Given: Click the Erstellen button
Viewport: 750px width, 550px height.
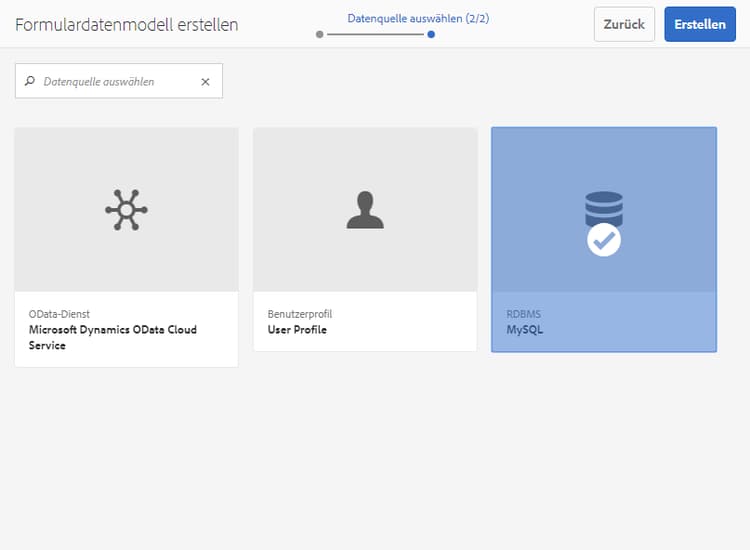Looking at the screenshot, I should click(700, 24).
